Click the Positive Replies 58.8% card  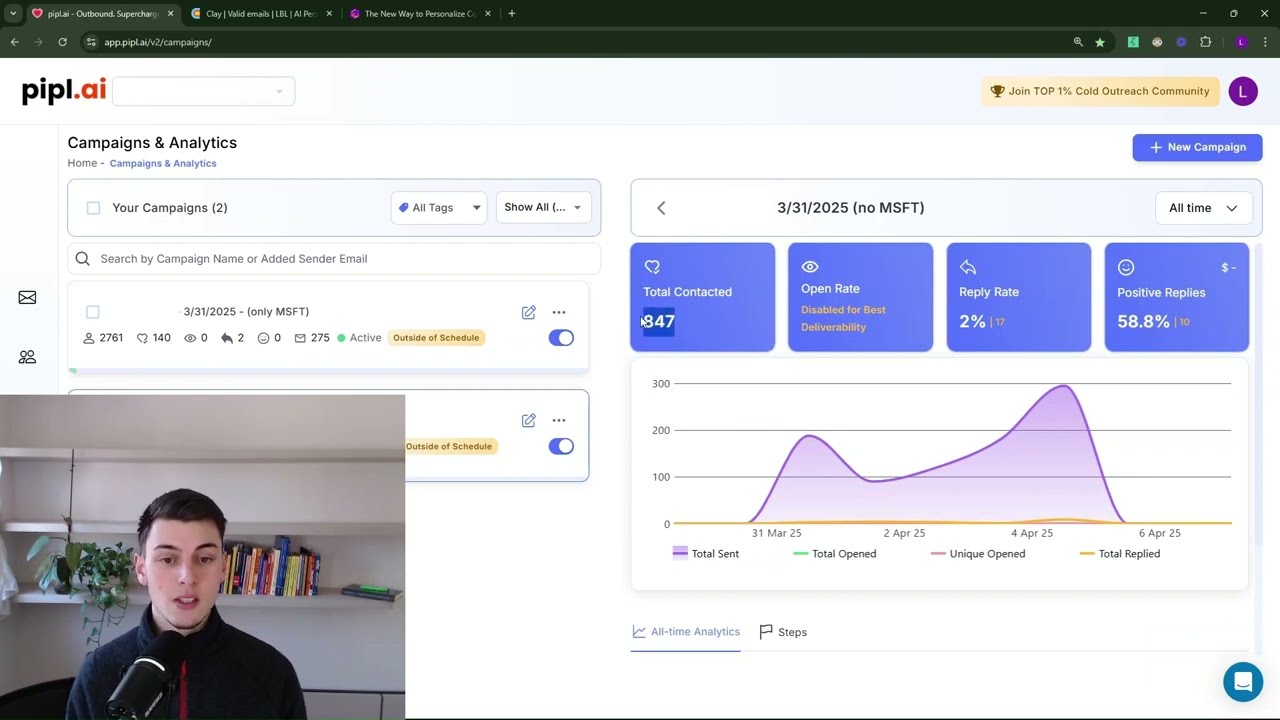pos(1176,297)
